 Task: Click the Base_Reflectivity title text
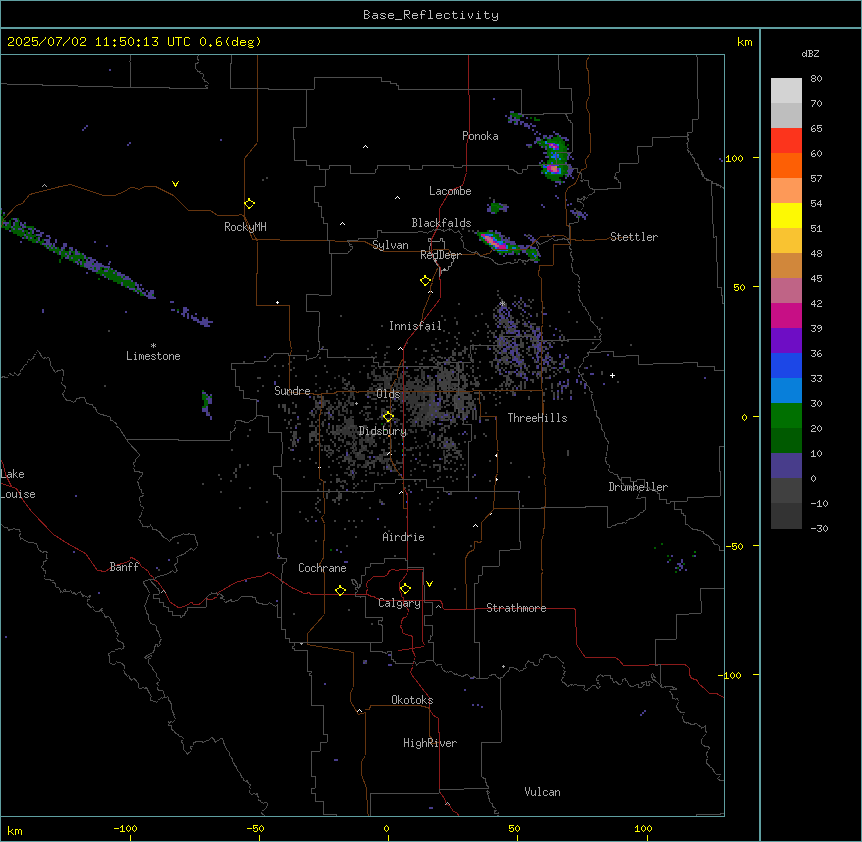coord(431,15)
